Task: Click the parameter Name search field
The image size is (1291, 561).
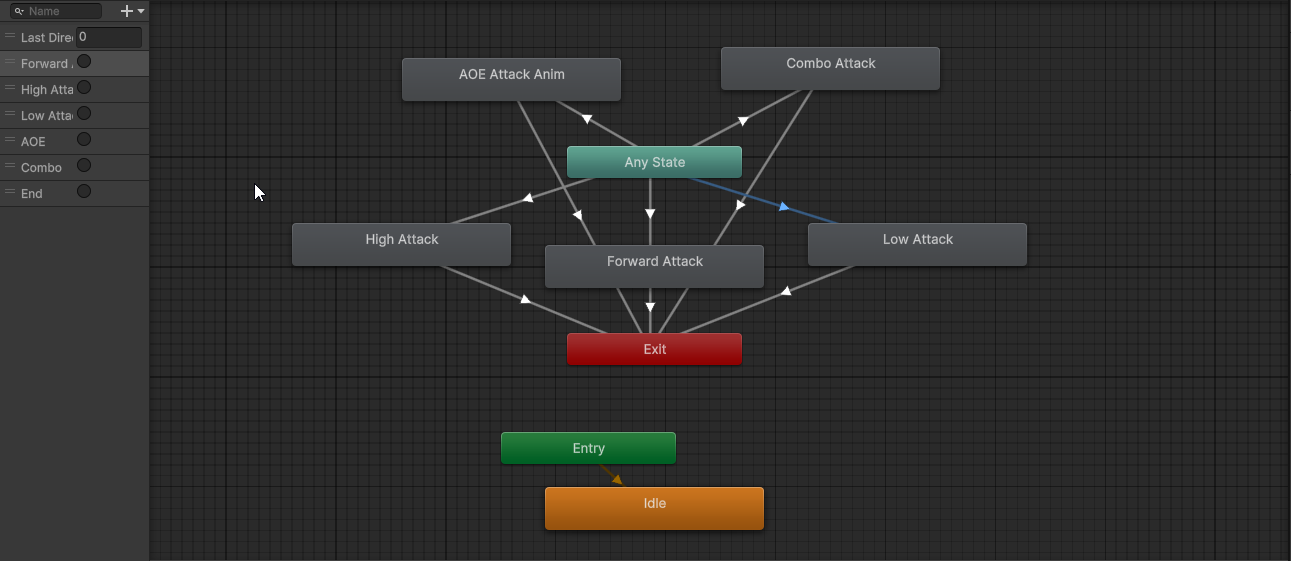Action: pos(56,11)
